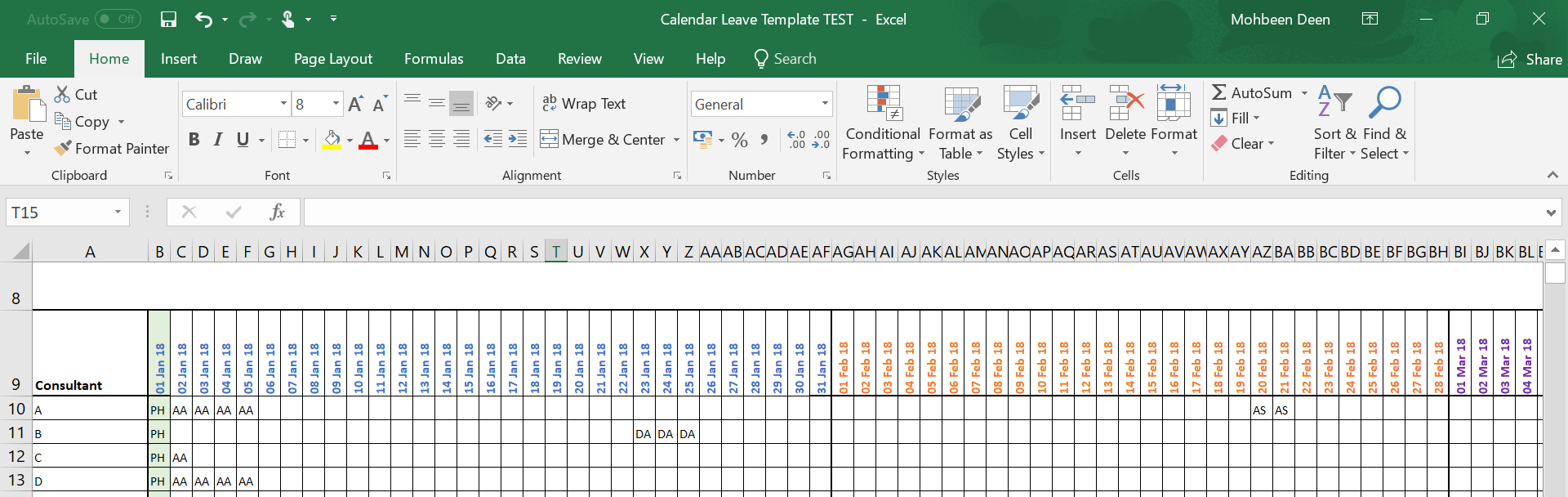Apply the yellow fill color swatch
Screen dimensions: 1568x497
(x=331, y=140)
